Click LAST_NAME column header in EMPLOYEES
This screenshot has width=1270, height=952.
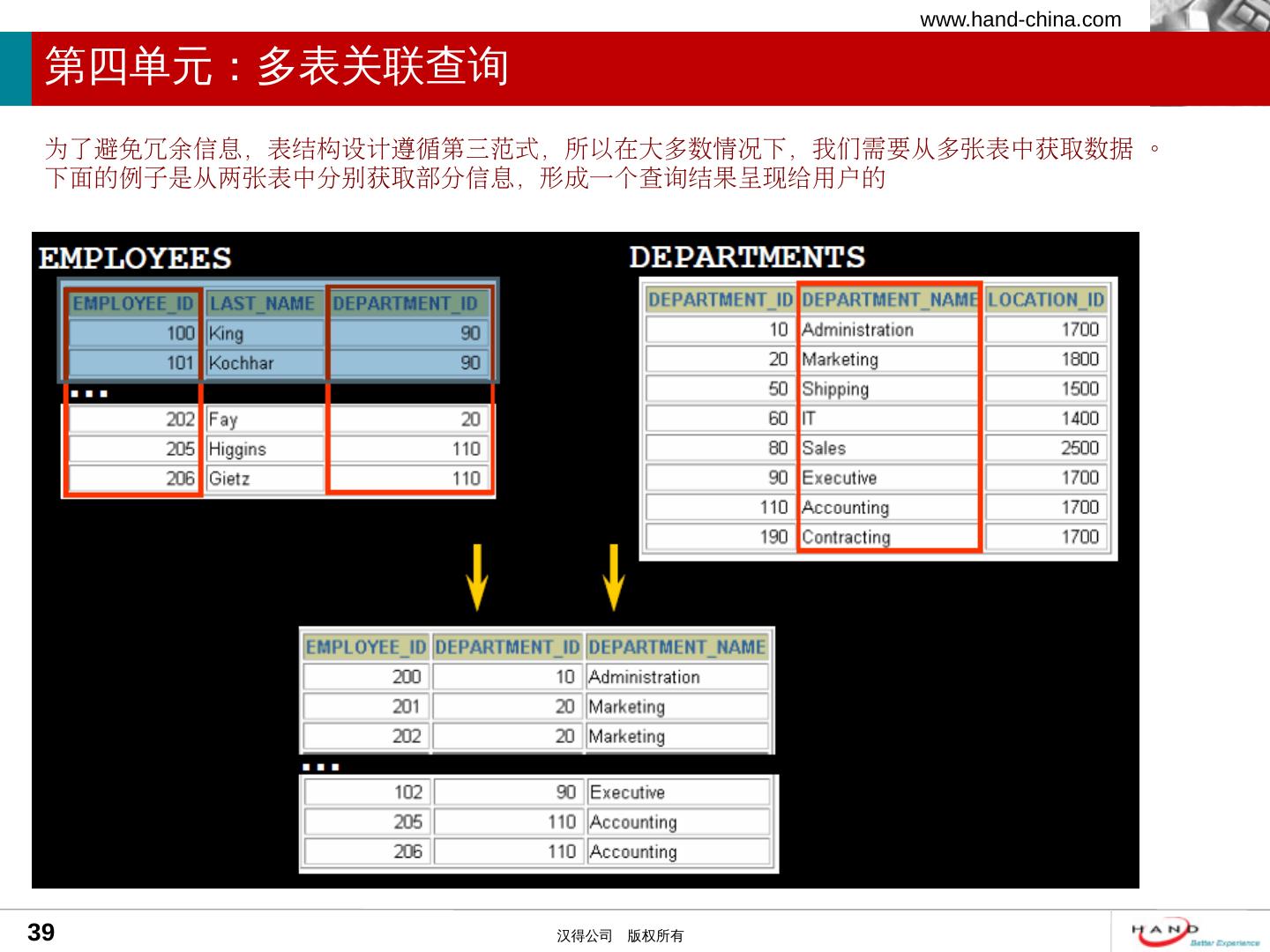pos(263,304)
